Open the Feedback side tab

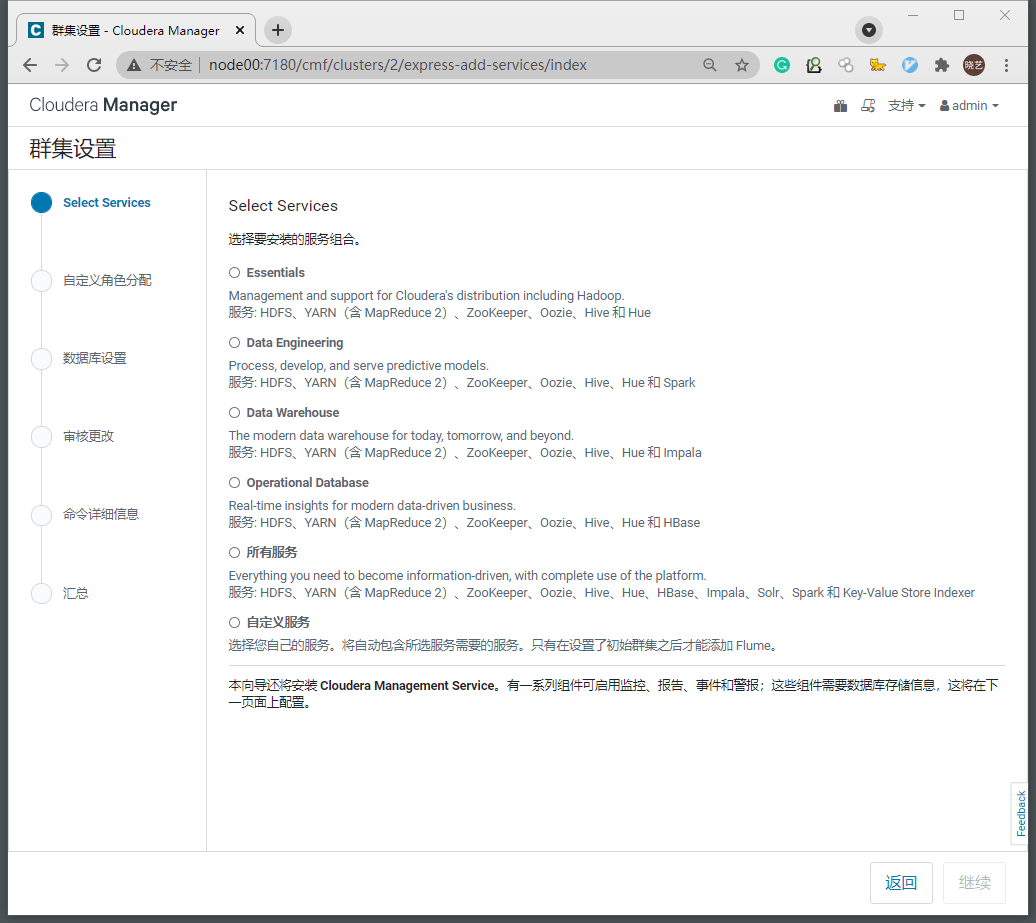coord(1021,813)
